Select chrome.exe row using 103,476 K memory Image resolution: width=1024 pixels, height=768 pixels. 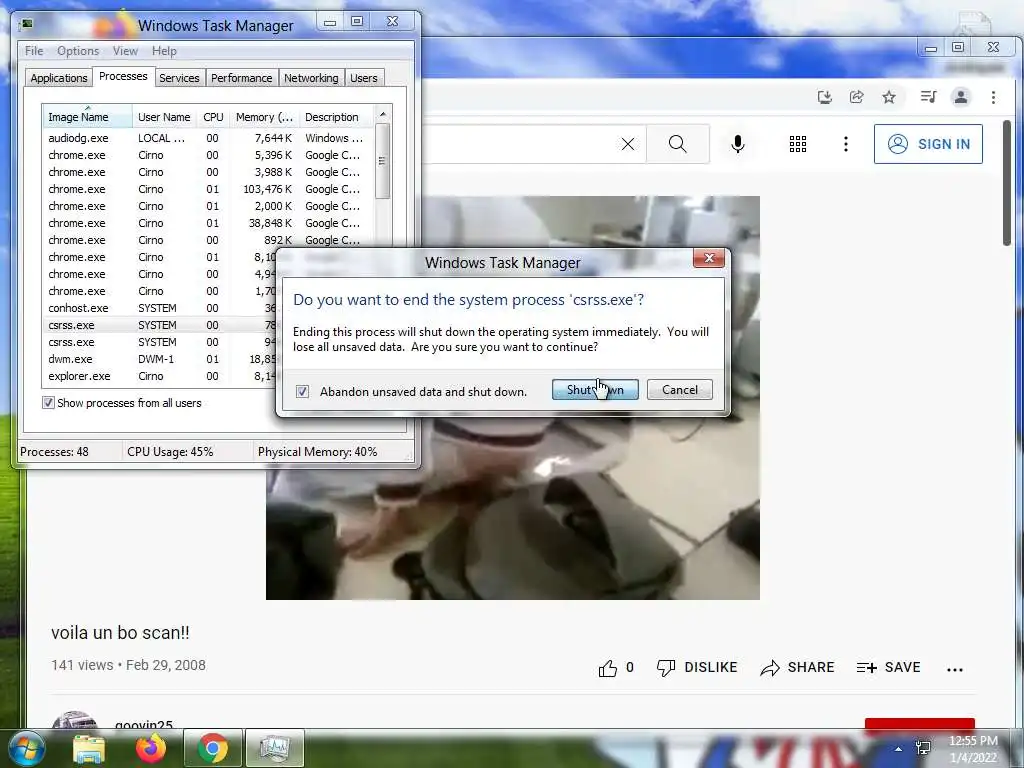(208, 189)
